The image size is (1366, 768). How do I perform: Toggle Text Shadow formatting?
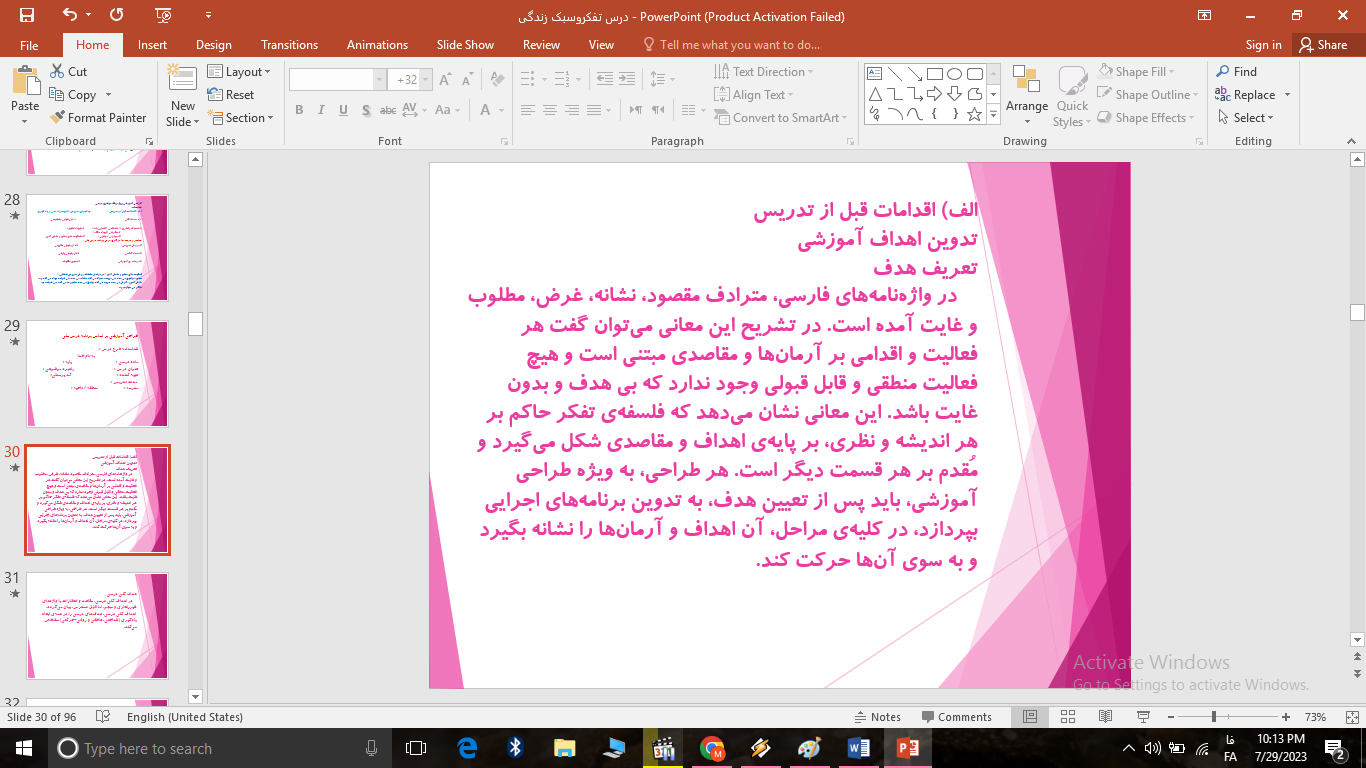[364, 110]
